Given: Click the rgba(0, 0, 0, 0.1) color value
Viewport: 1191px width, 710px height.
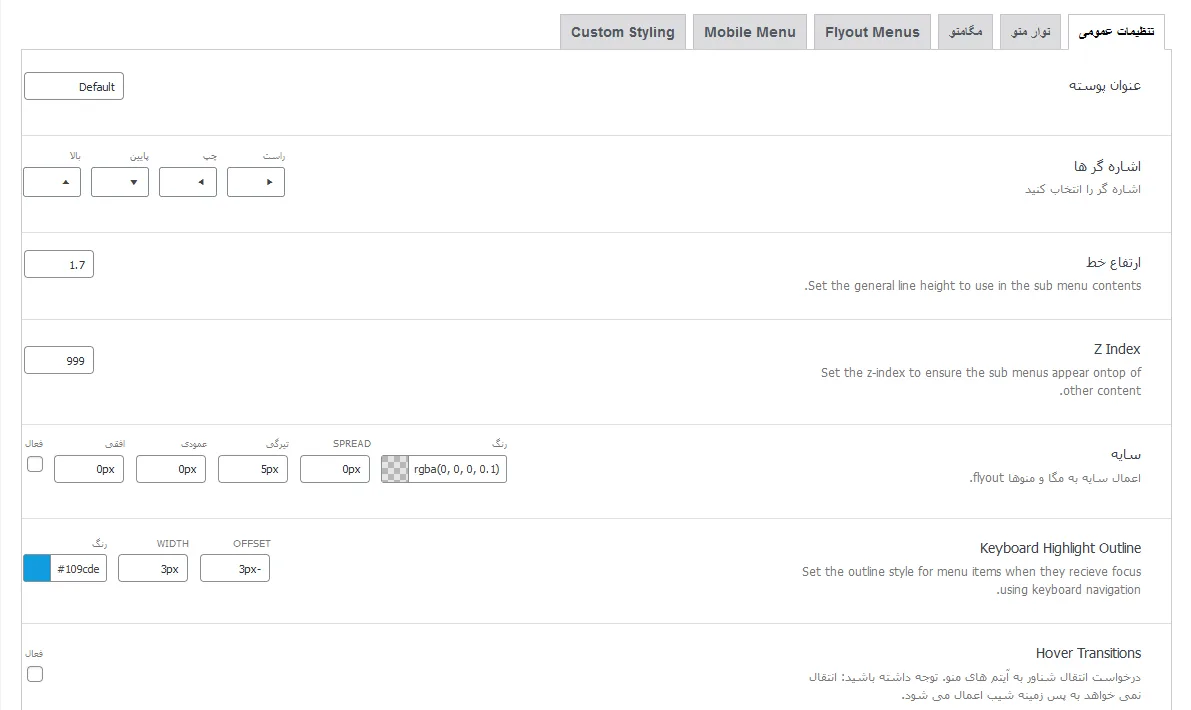Looking at the screenshot, I should pos(457,469).
